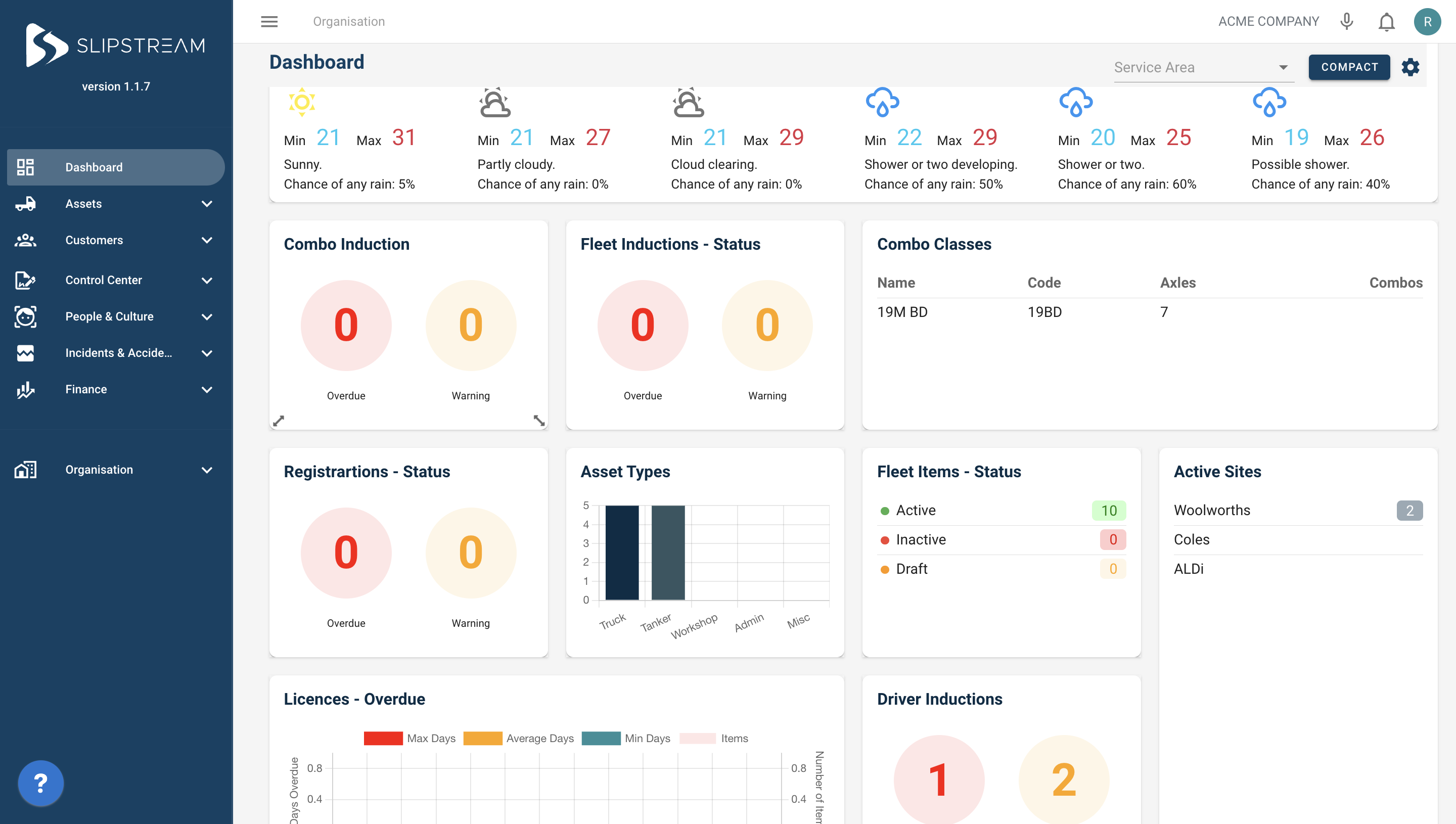Screen dimensions: 1456x824
Task: Click the Customers sidebar icon
Action: [x=25, y=240]
